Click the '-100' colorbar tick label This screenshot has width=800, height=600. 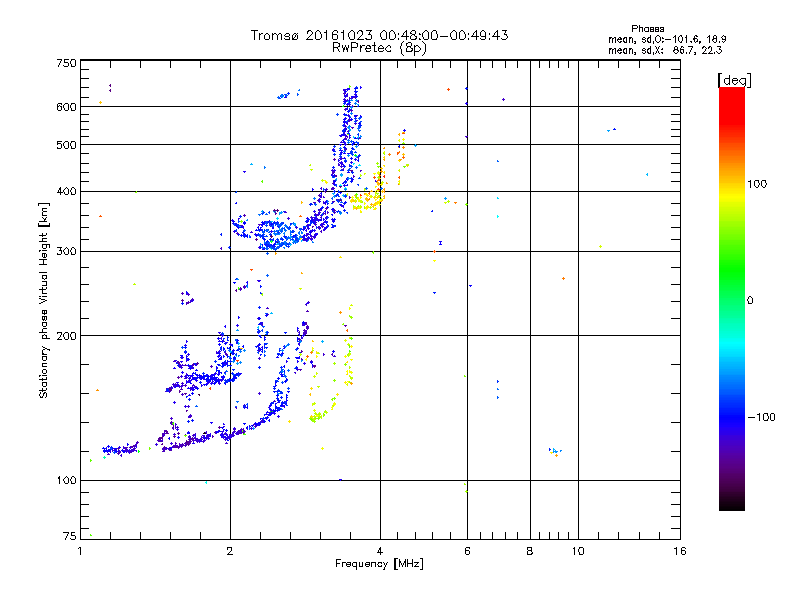[x=761, y=417]
